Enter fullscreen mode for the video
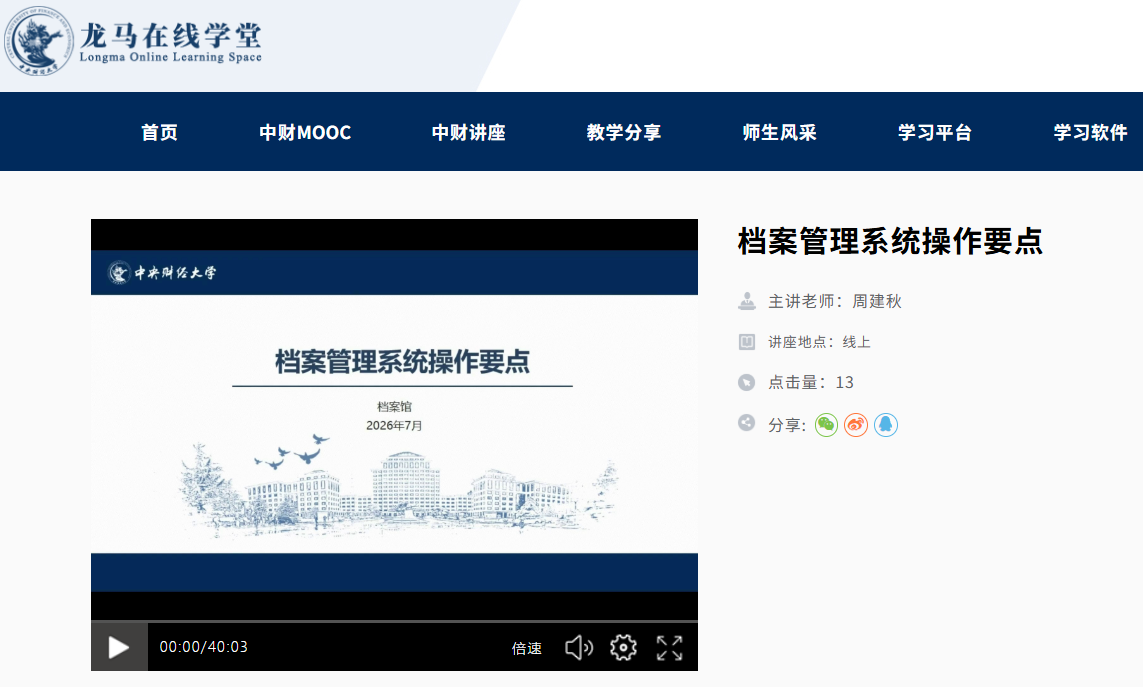Viewport: 1143px width, 687px height. pyautogui.click(x=669, y=648)
